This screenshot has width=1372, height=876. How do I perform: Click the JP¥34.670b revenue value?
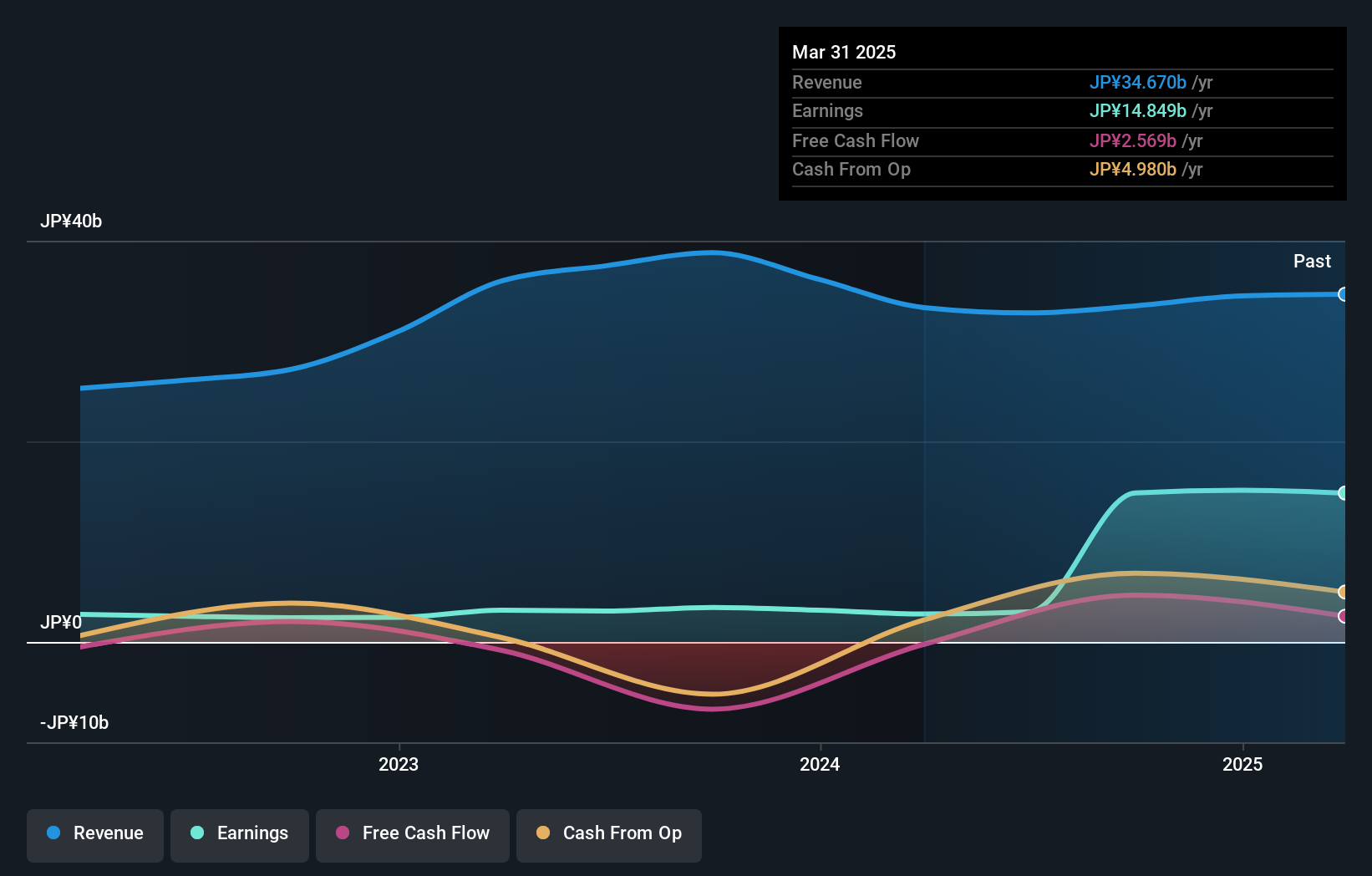tap(1138, 83)
